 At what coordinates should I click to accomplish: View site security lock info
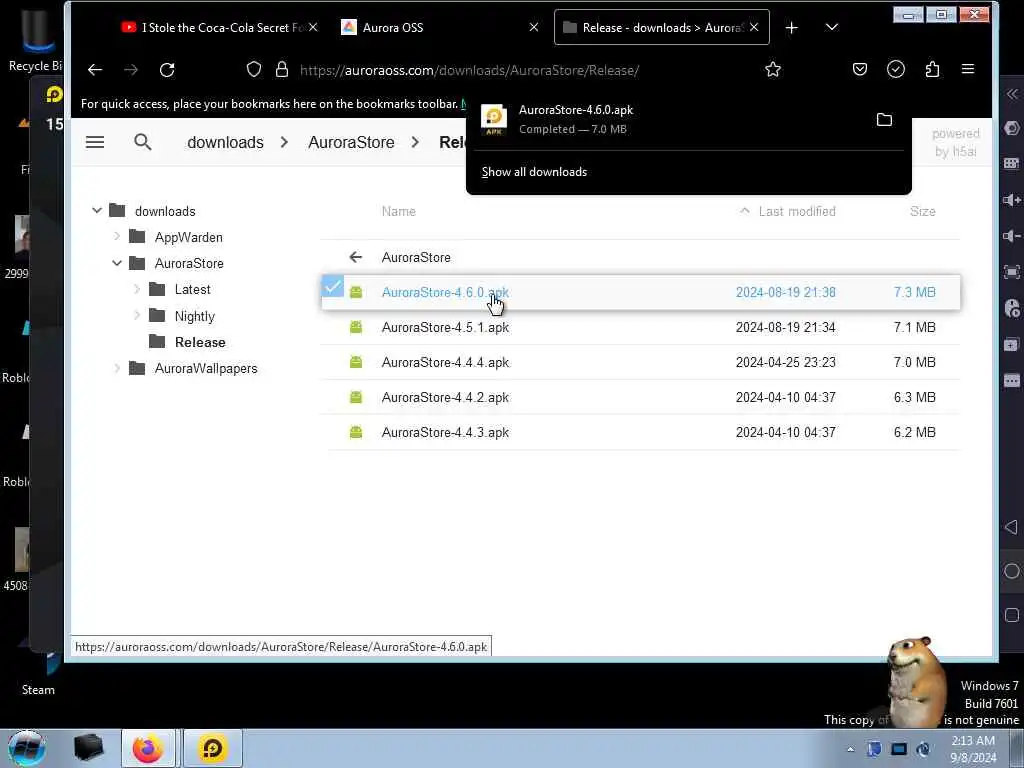[x=281, y=69]
